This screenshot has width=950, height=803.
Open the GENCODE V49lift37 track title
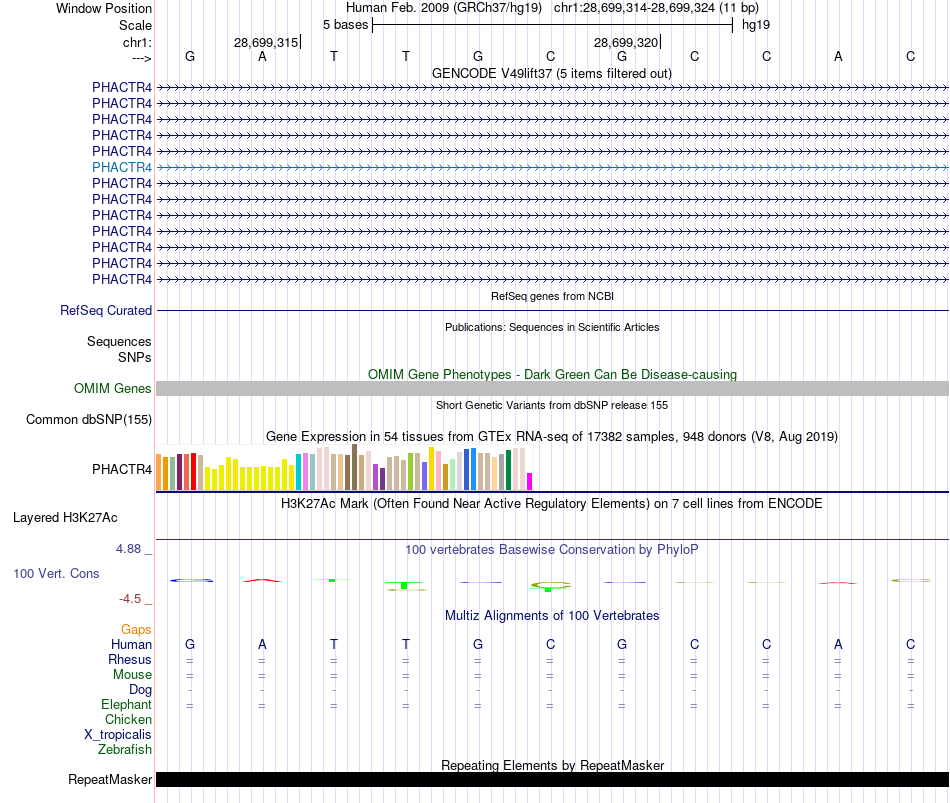point(552,73)
